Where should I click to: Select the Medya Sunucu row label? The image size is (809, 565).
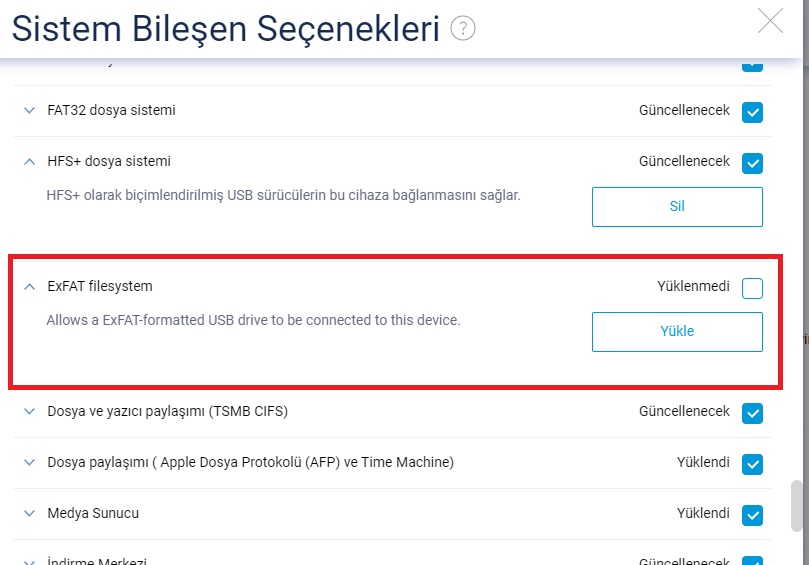coord(93,513)
